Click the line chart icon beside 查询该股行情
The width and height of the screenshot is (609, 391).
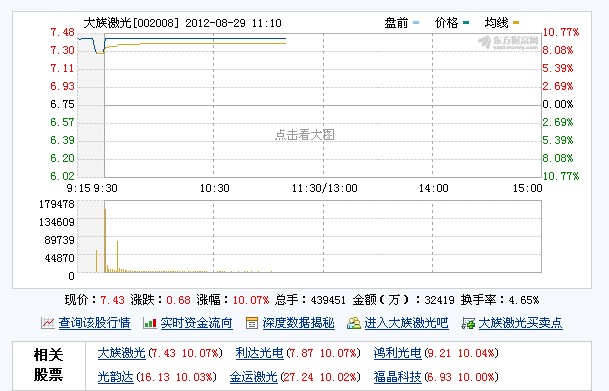click(x=47, y=323)
